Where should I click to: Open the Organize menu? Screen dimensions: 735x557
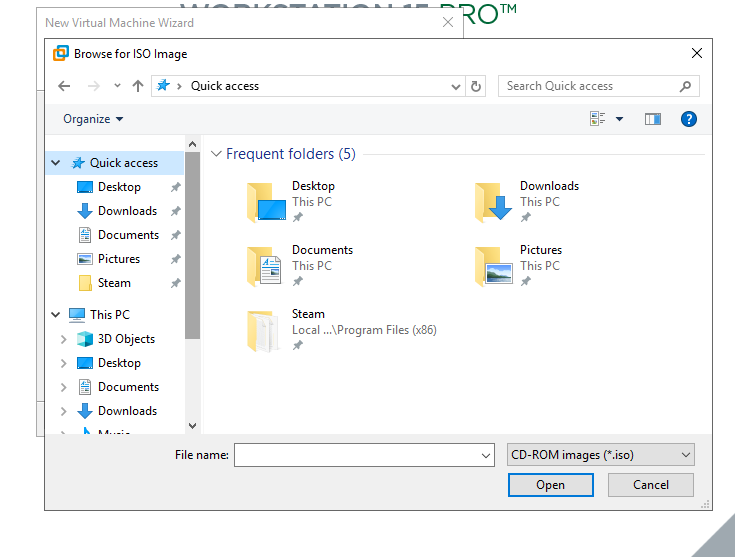(93, 119)
